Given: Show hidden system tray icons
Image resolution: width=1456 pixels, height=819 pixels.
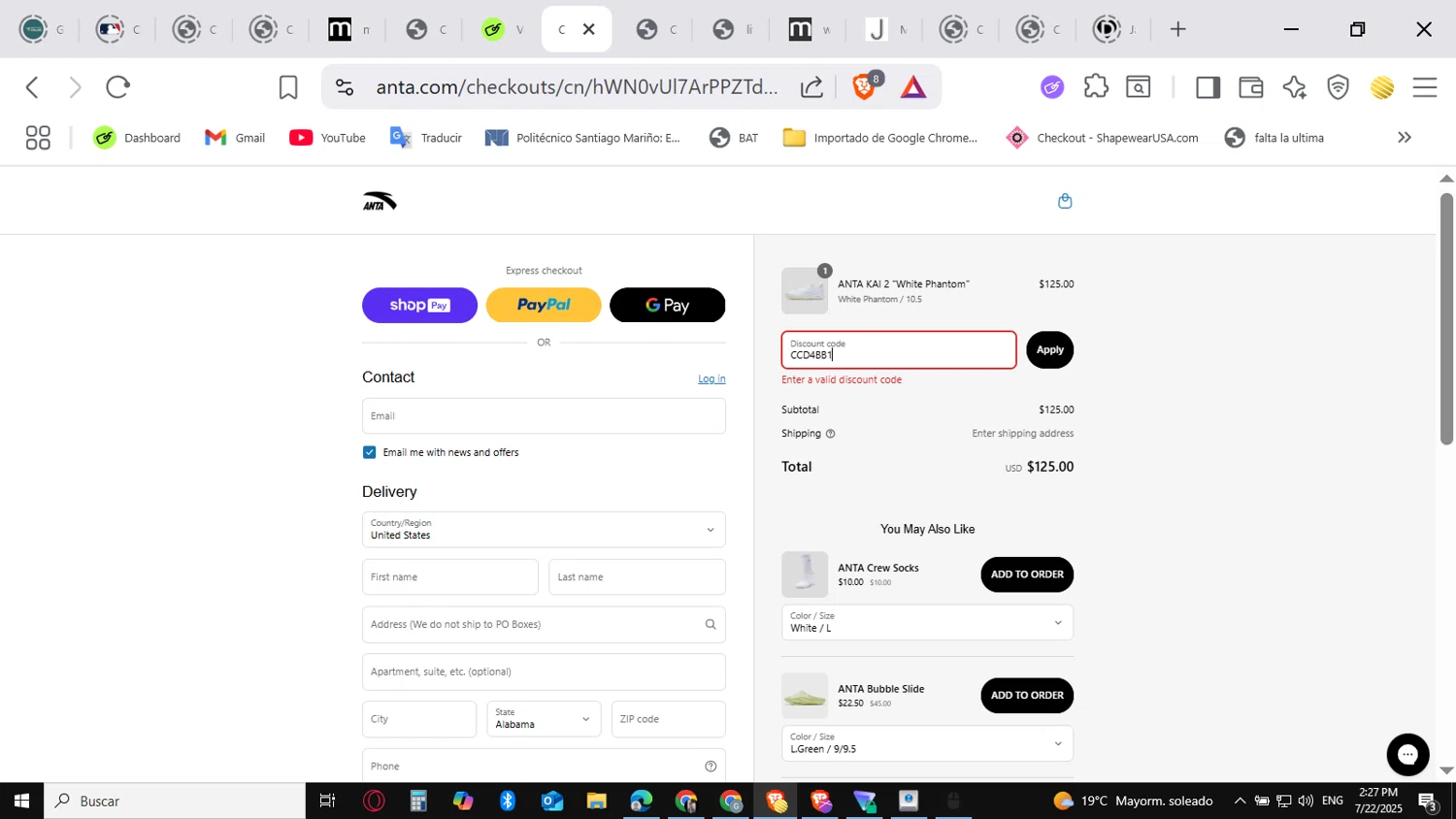Looking at the screenshot, I should click(1240, 802).
